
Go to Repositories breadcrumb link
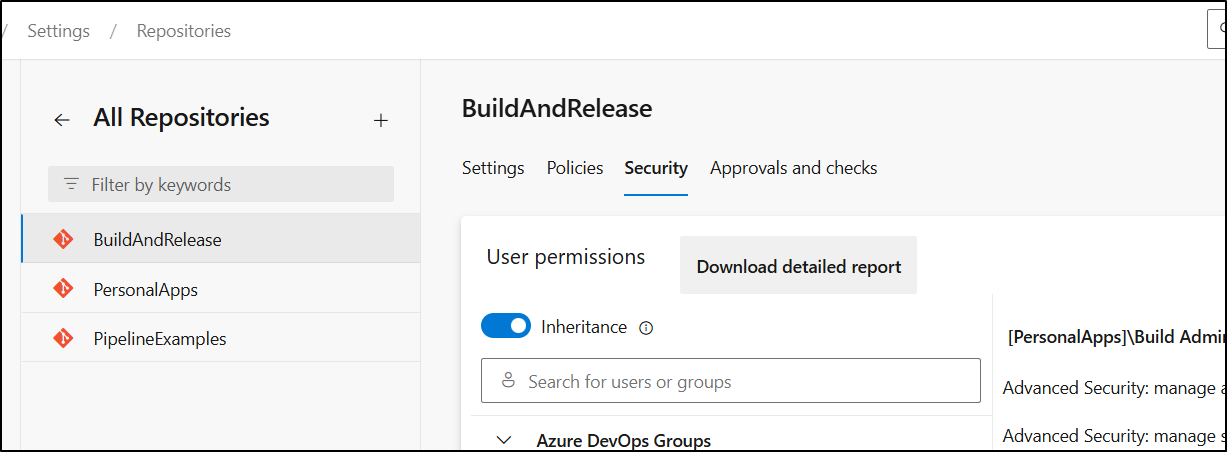184,31
